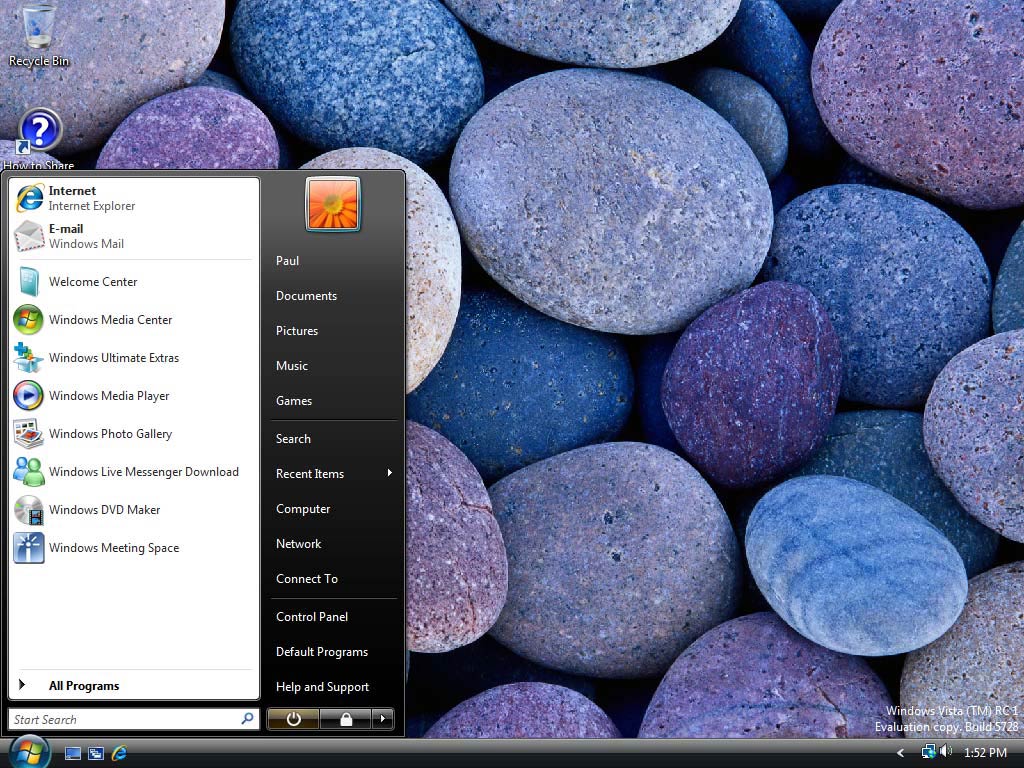Open the Games explorer

333,400
